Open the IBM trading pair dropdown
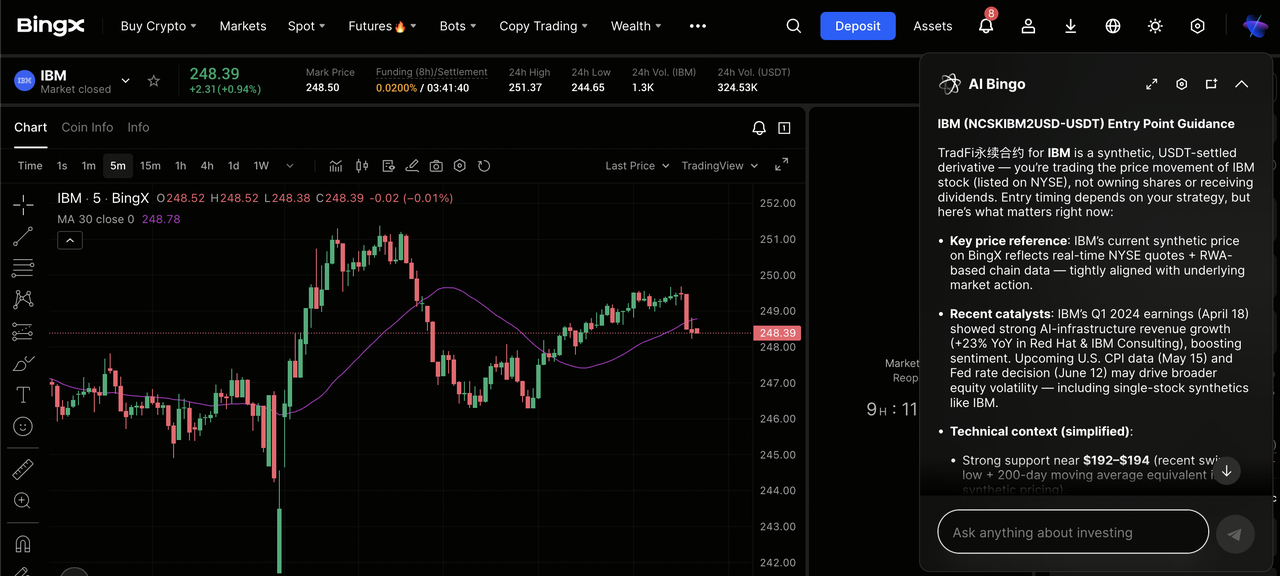Viewport: 1280px width, 576px height. [125, 81]
